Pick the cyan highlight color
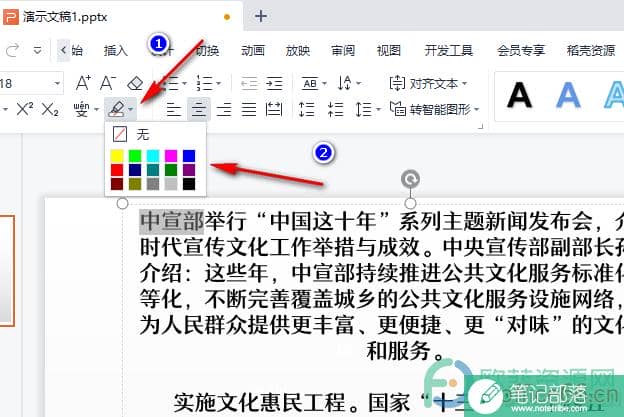 [x=153, y=156]
